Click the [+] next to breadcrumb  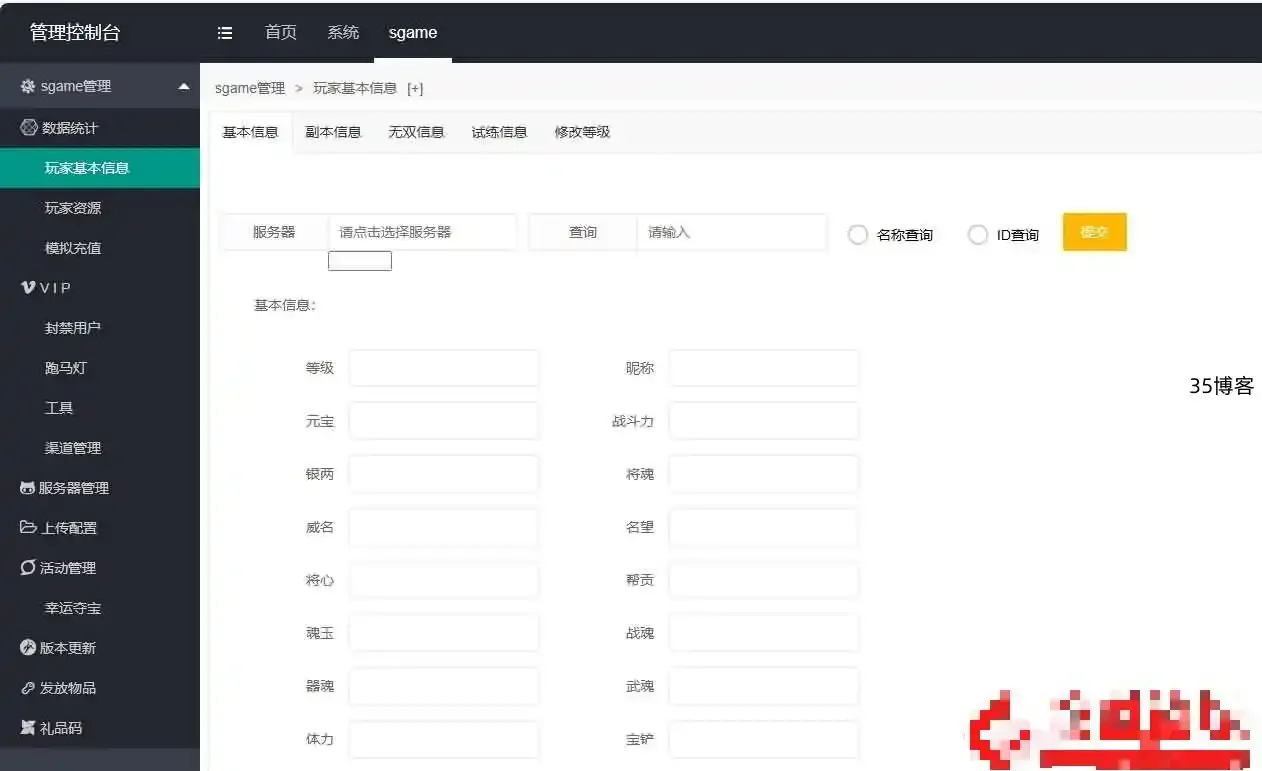click(415, 88)
